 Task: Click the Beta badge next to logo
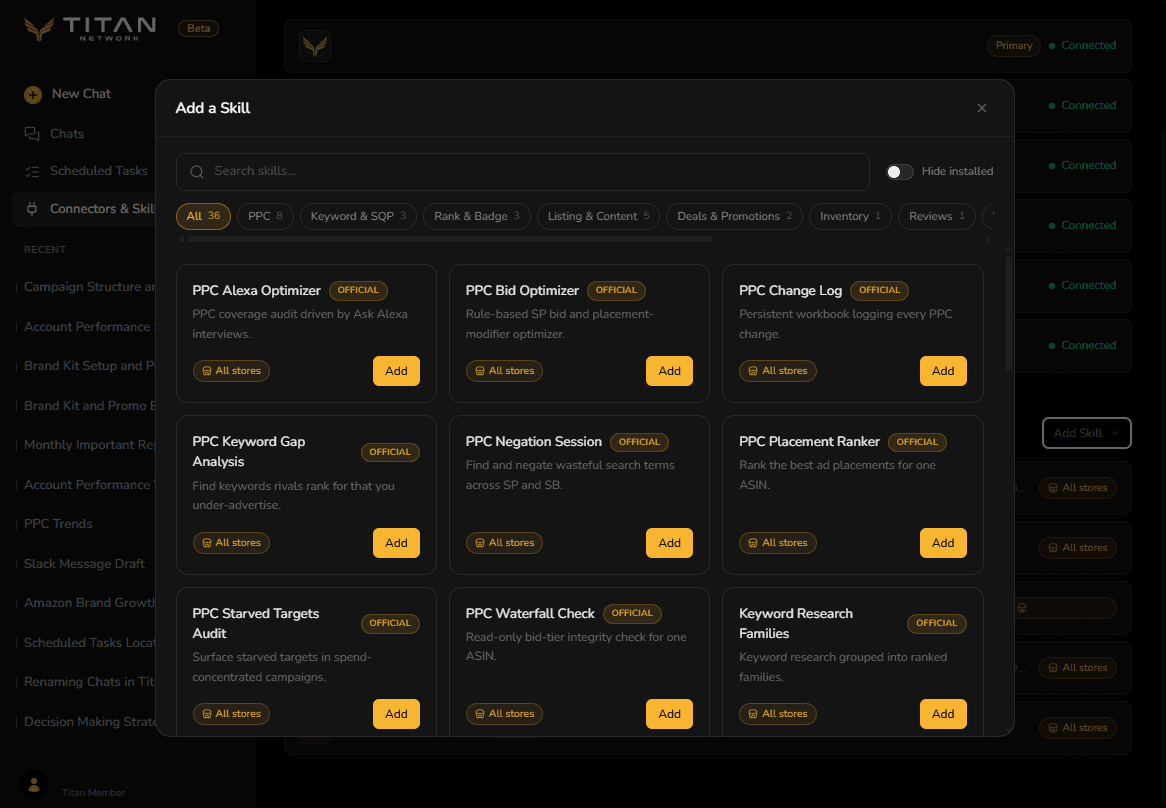pyautogui.click(x=198, y=28)
